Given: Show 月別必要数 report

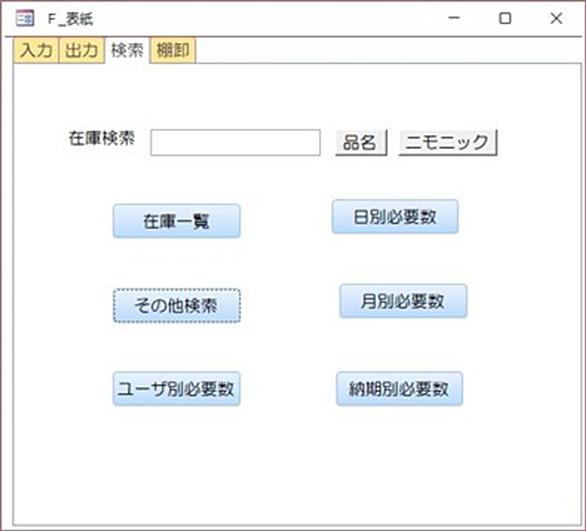Looking at the screenshot, I should [403, 301].
